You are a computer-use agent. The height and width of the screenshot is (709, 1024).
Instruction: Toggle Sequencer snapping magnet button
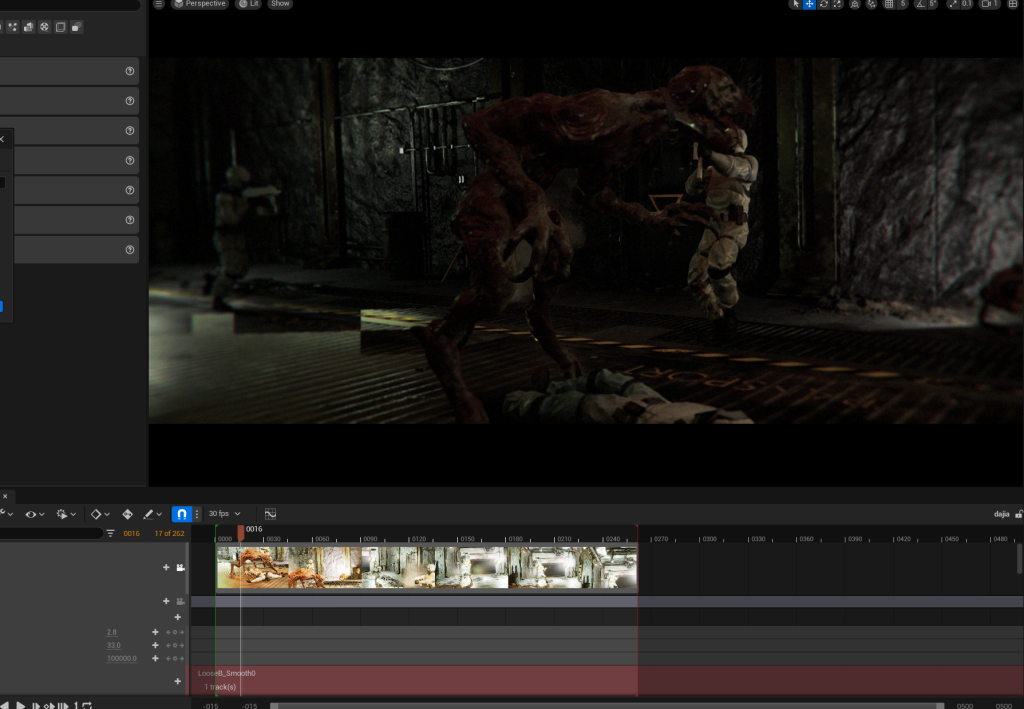(182, 514)
